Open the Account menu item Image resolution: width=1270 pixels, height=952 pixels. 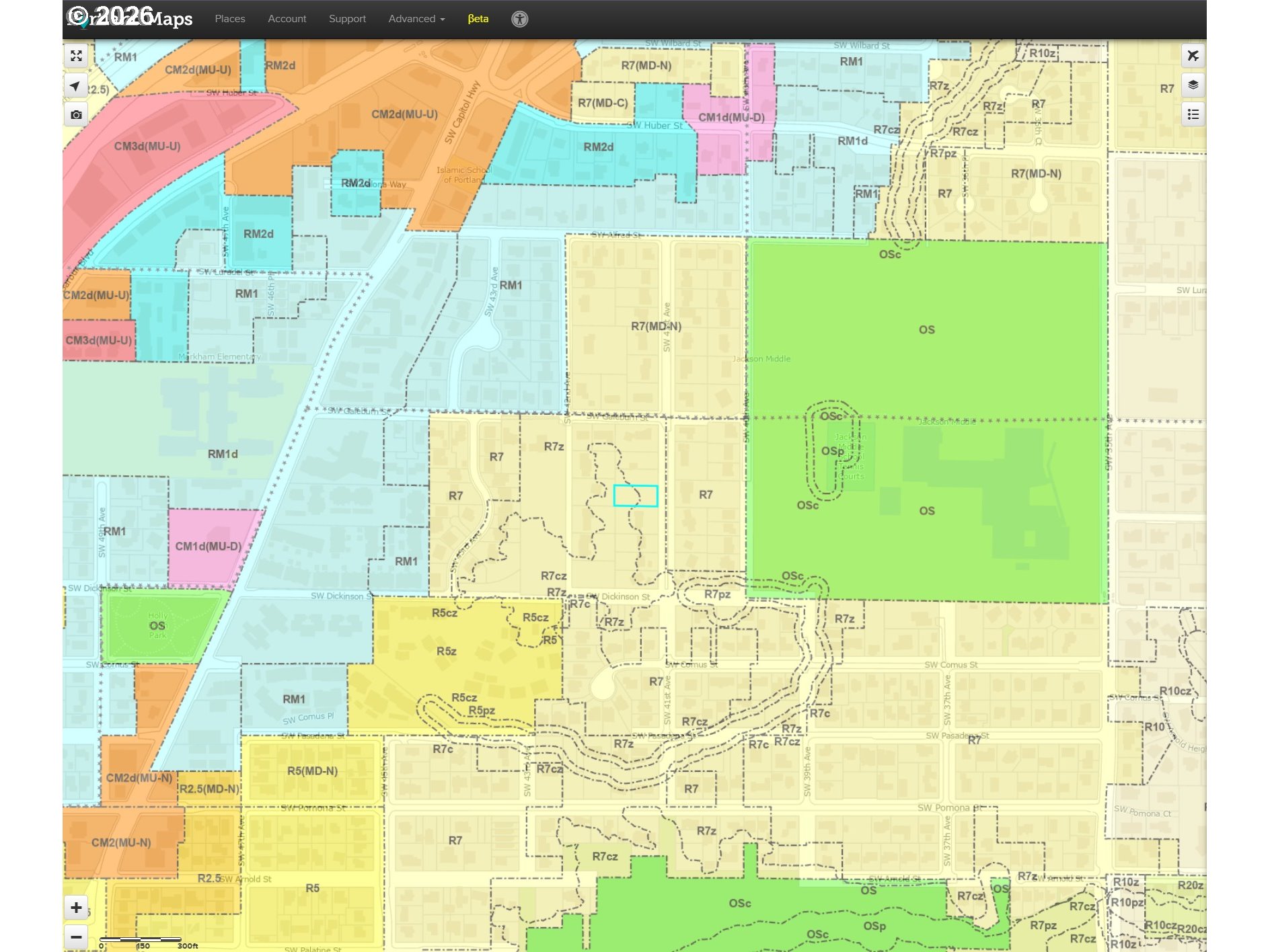pyautogui.click(x=287, y=19)
